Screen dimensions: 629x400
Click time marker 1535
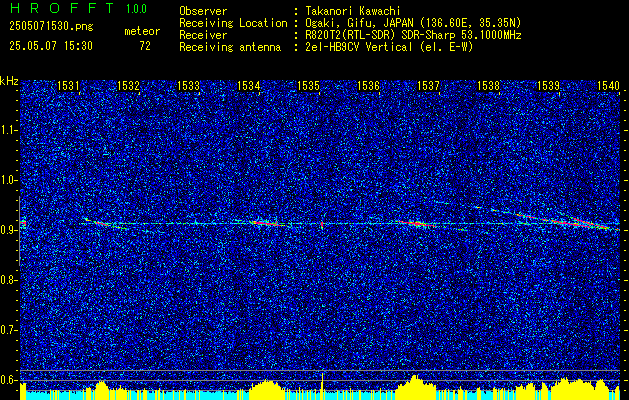pos(308,85)
